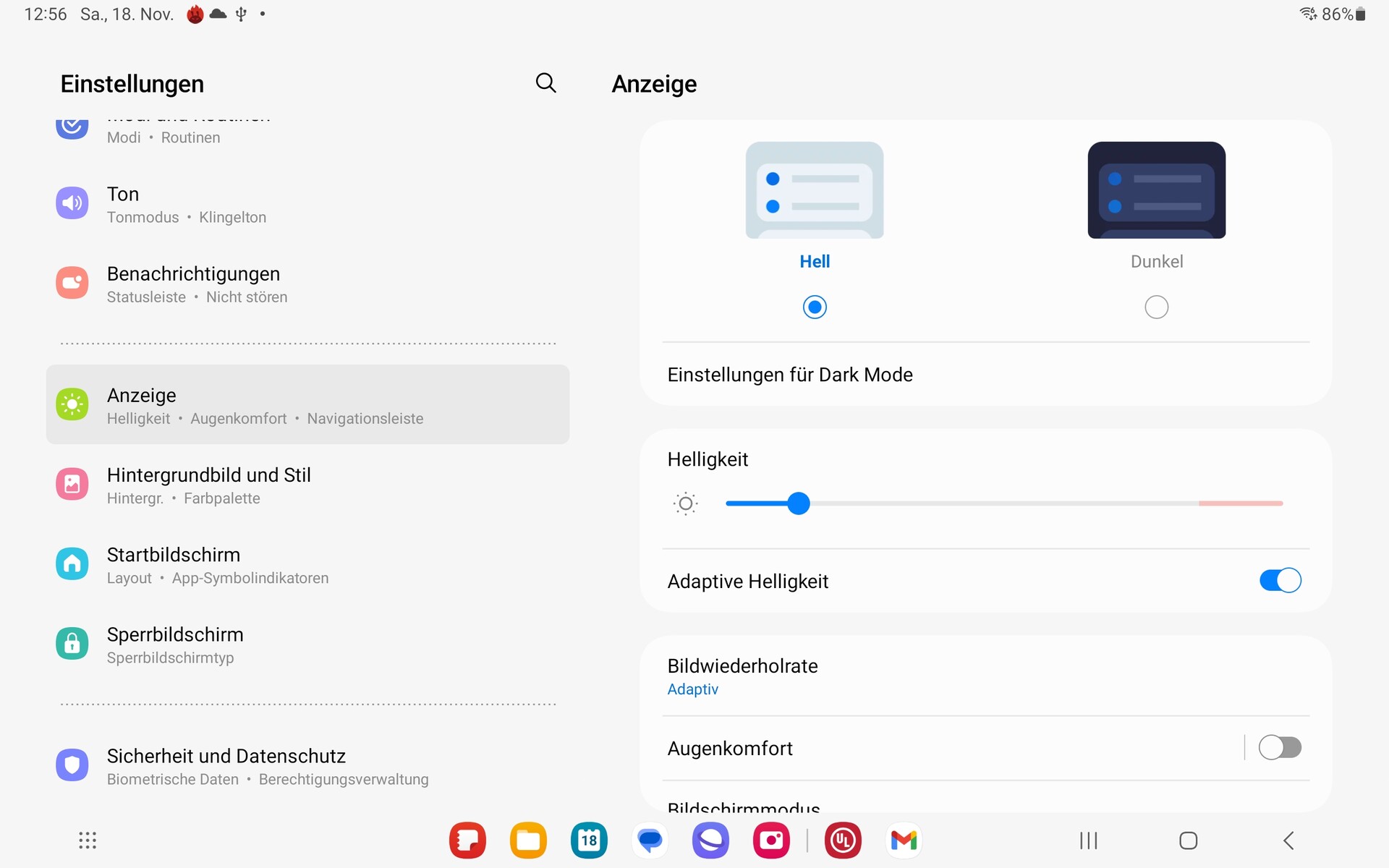
Task: Open Ton sound settings icon
Action: [72, 203]
